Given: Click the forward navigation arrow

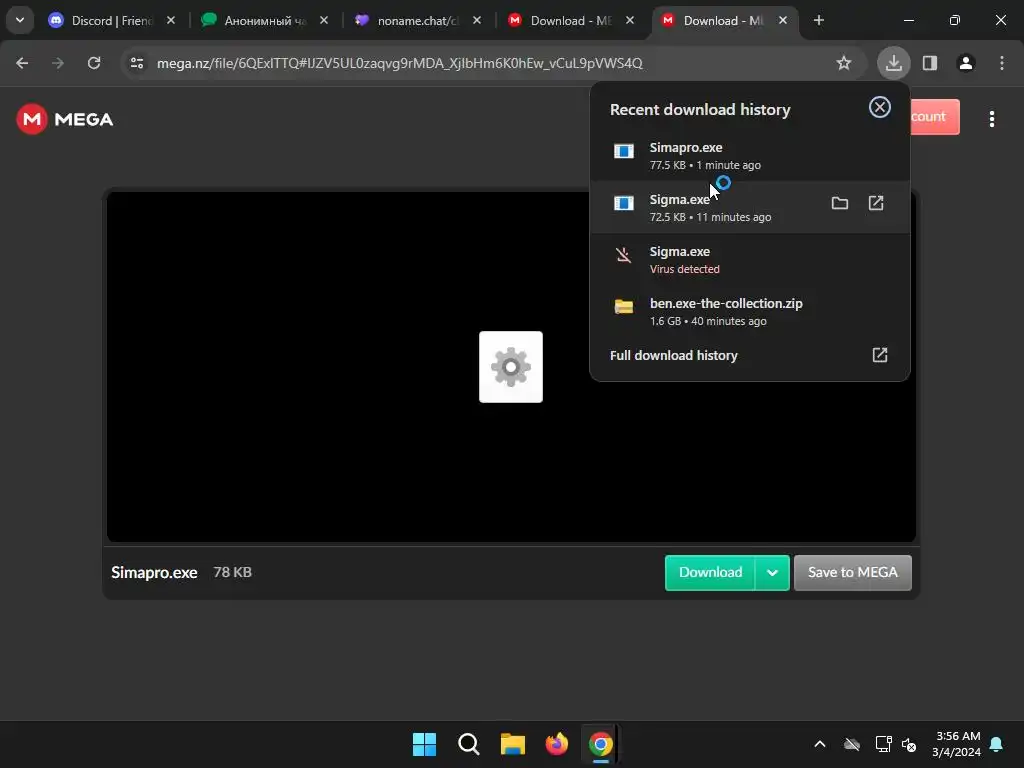Looking at the screenshot, I should click(58, 63).
